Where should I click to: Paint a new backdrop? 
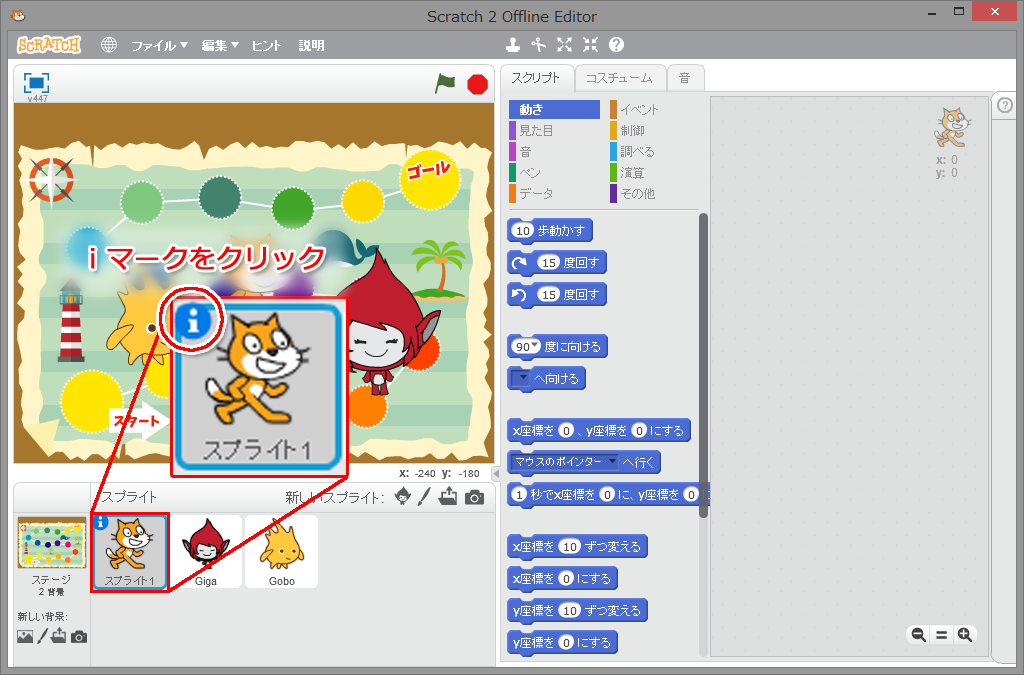tap(42, 636)
